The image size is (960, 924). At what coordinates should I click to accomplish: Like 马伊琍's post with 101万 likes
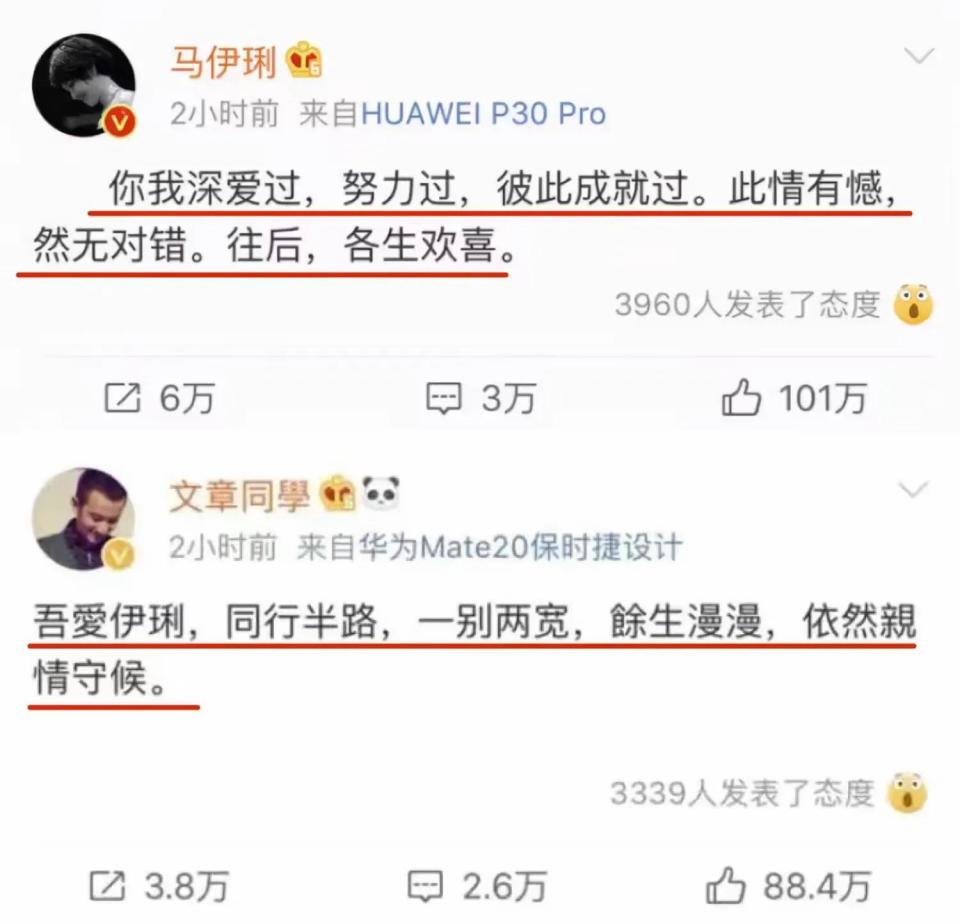click(794, 398)
